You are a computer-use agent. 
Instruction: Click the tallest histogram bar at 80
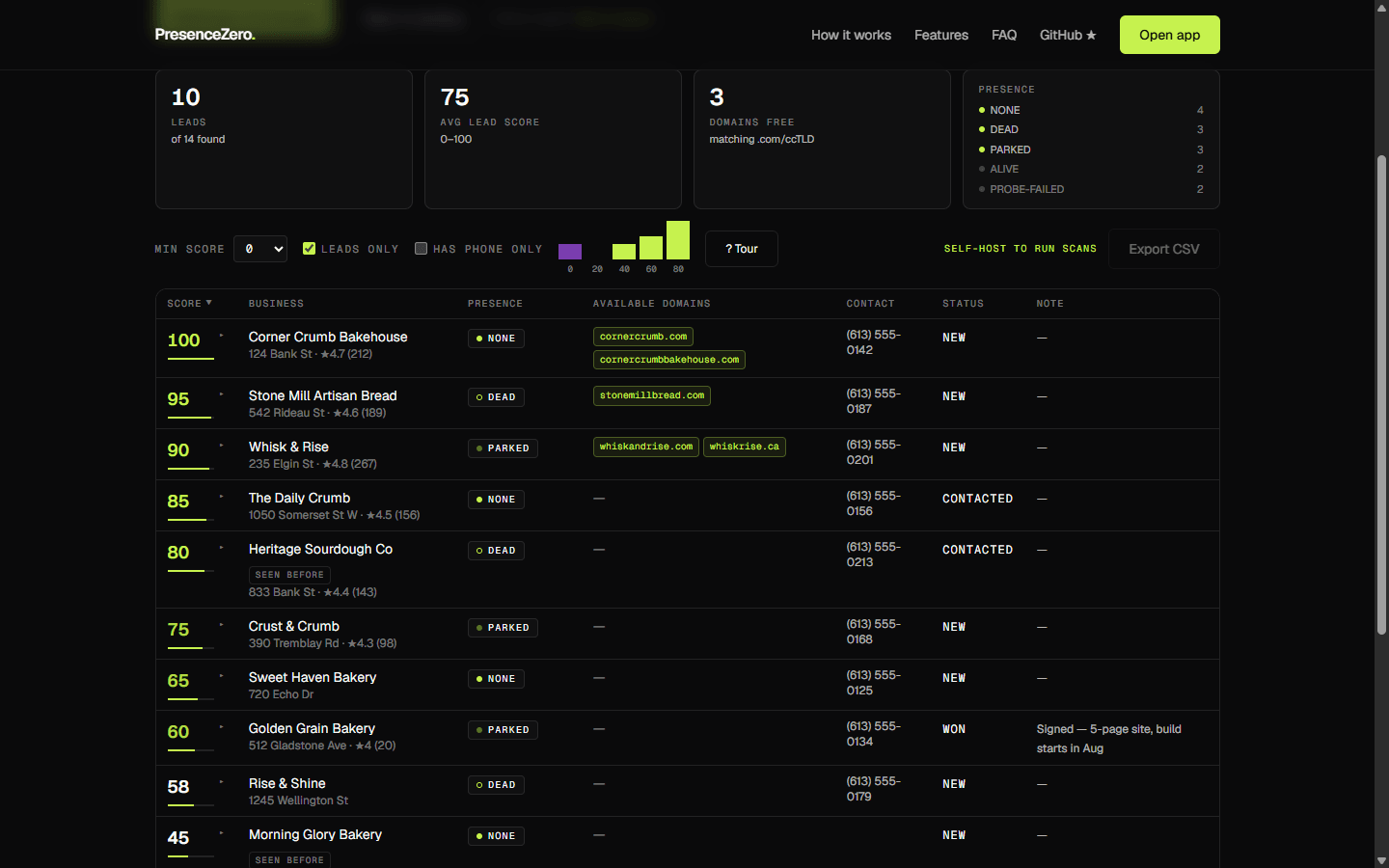[x=678, y=240]
